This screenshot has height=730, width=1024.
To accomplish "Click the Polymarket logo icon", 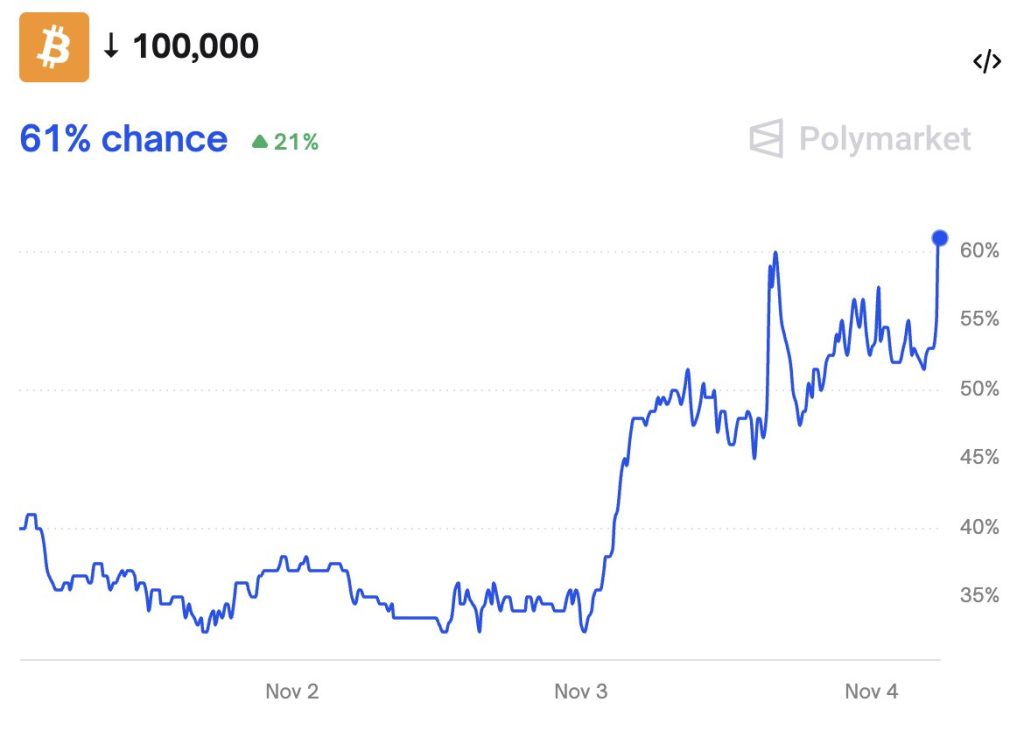I will point(766,139).
